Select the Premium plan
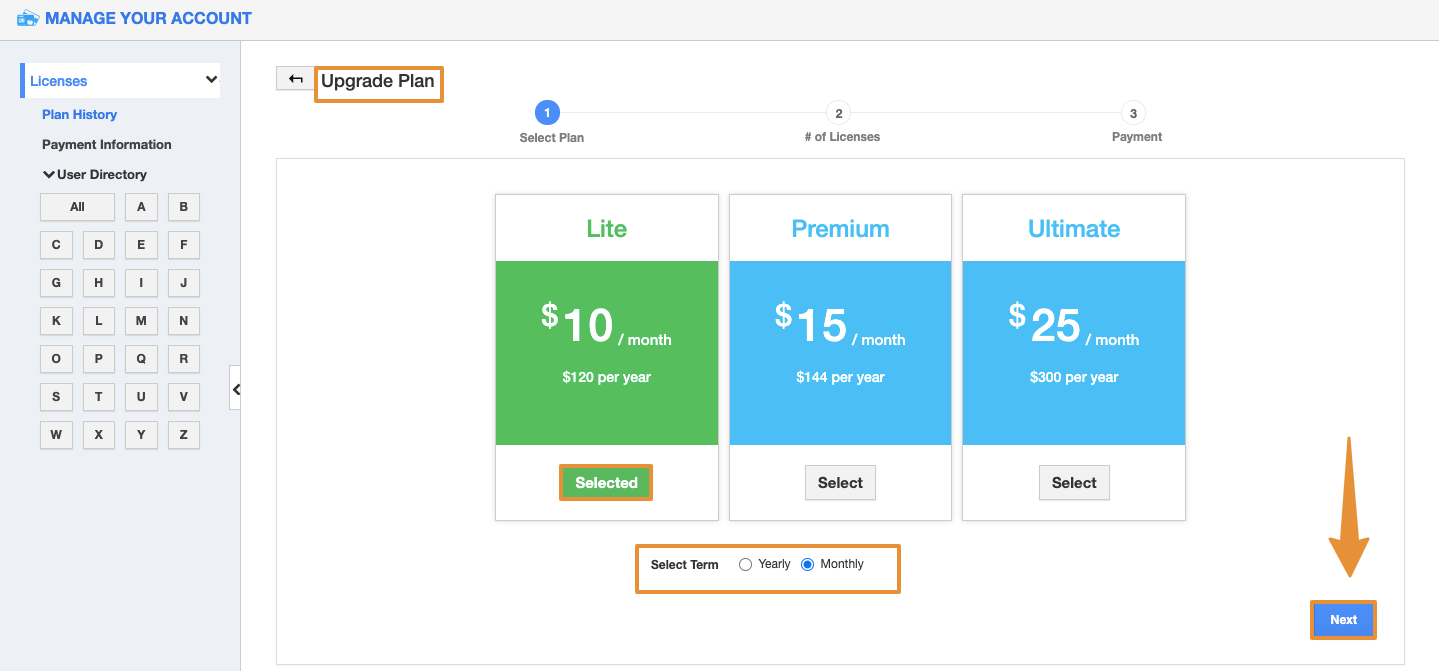The width and height of the screenshot is (1439, 671). (x=839, y=482)
